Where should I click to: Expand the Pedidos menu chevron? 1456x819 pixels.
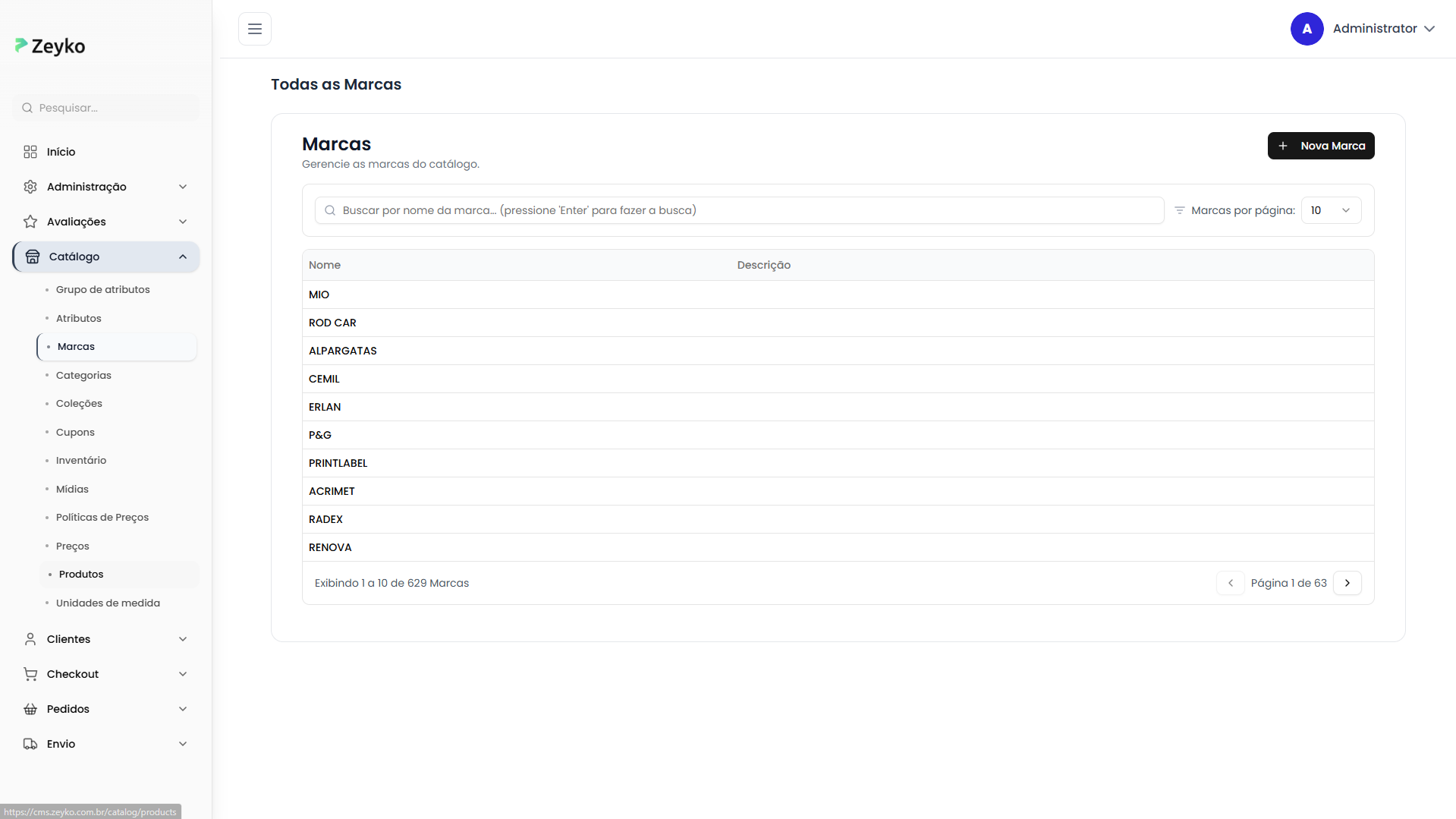pos(183,709)
